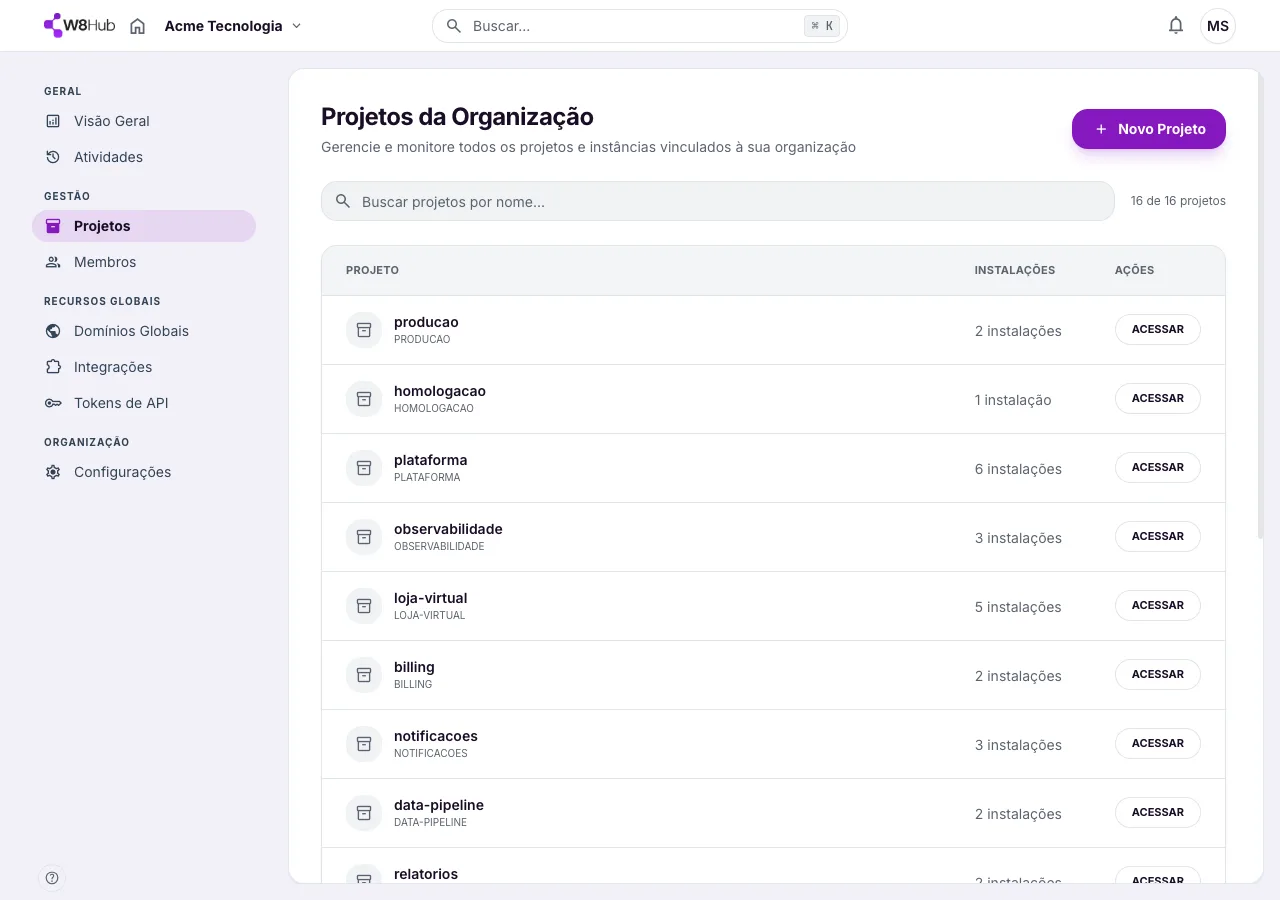This screenshot has width=1280, height=900.
Task: Click ACESSAR for plataforma project
Action: 1158,467
